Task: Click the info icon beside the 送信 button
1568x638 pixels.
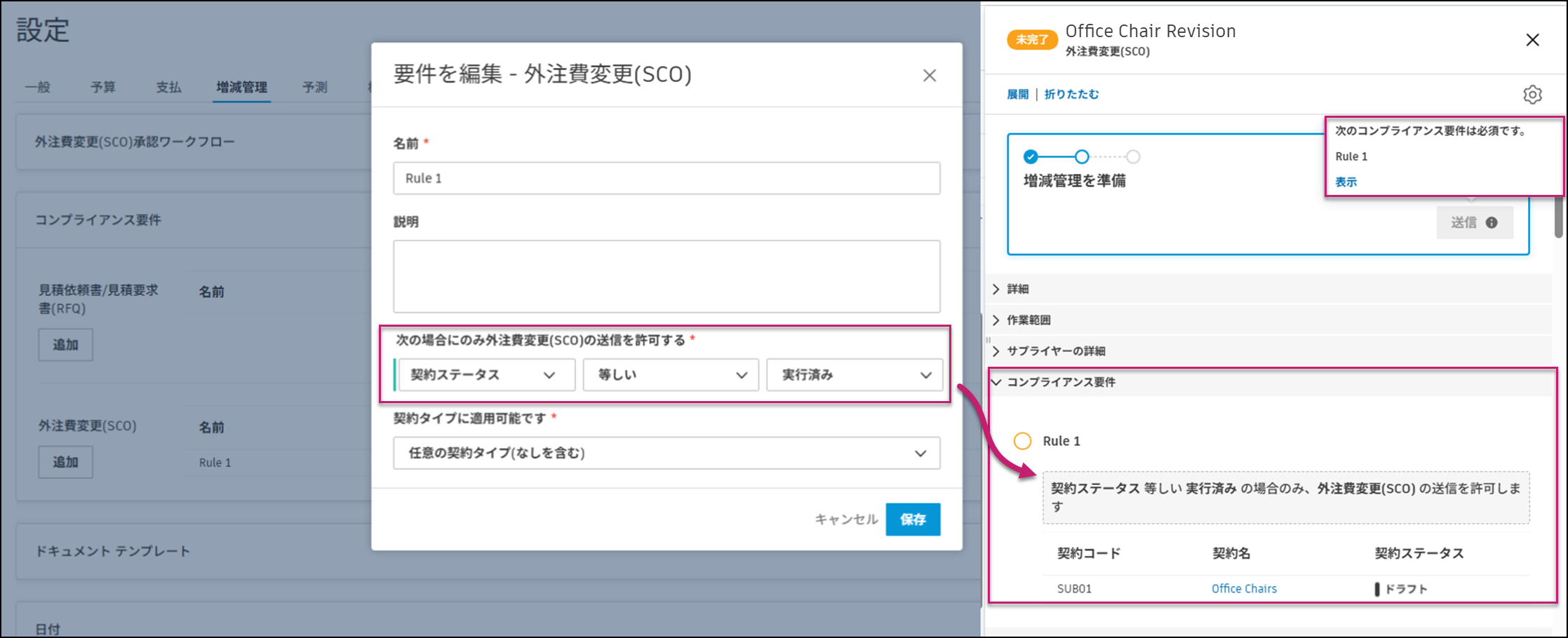Action: pos(1492,222)
